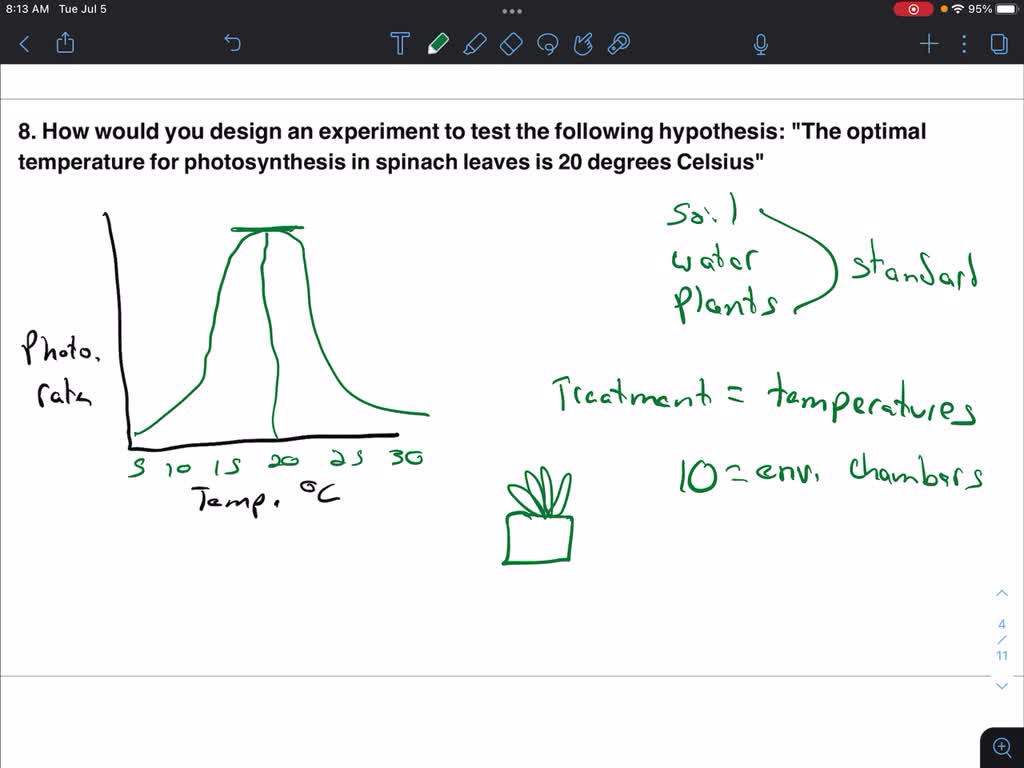Return to library with back chevron

23,43
